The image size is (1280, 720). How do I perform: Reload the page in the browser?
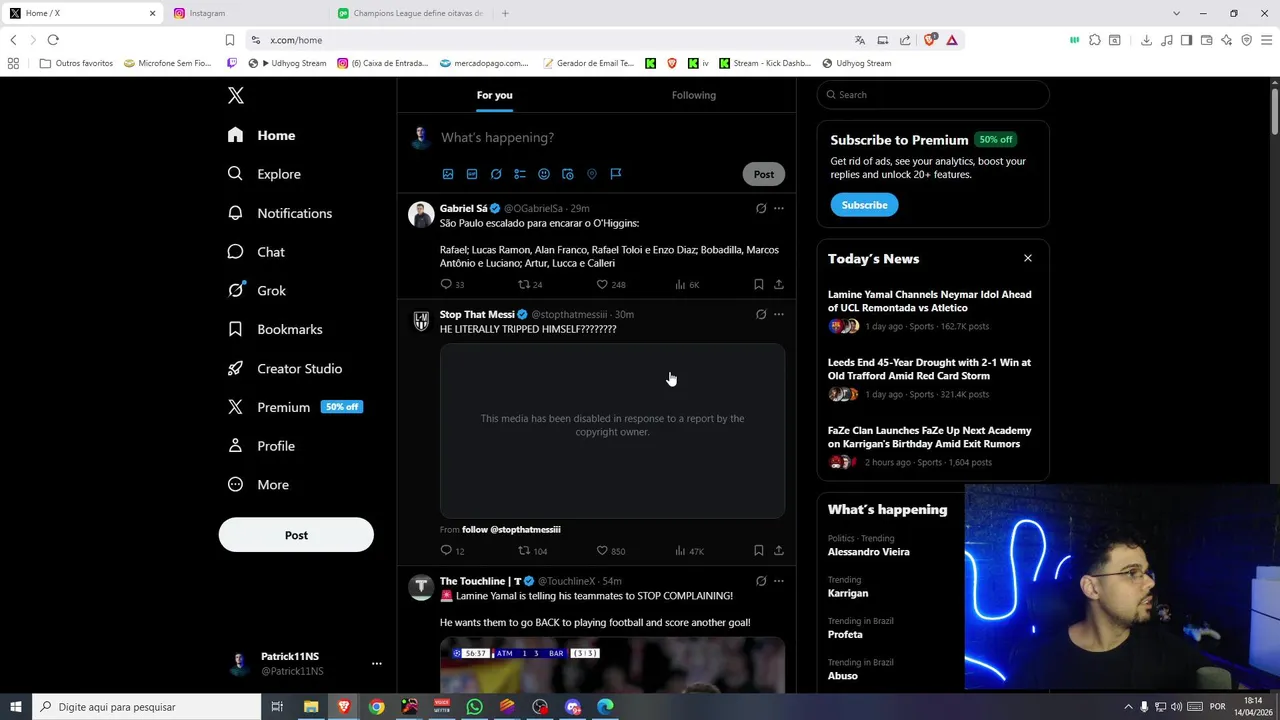point(53,40)
